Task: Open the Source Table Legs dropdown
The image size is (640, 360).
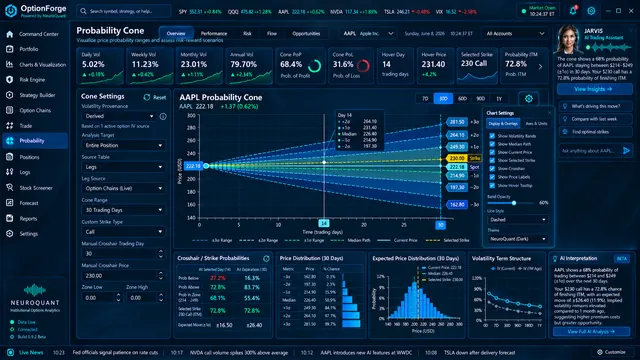Action: (123, 167)
